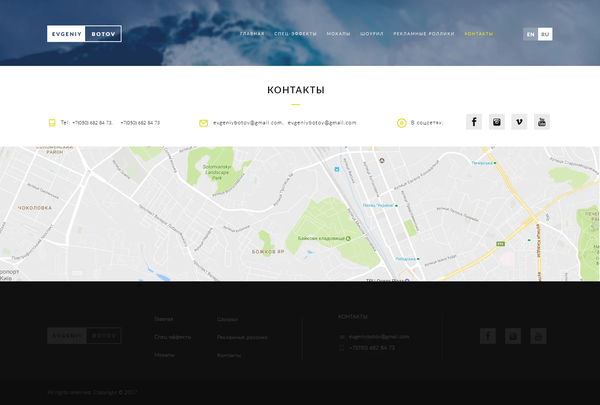
Task: Open the YouTube social icon in contacts row
Action: (542, 122)
